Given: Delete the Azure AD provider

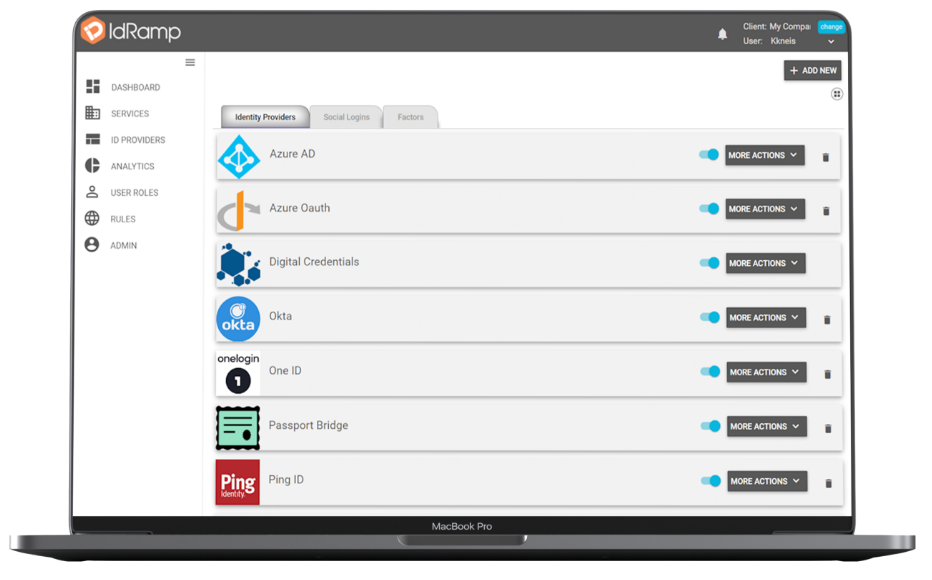Looking at the screenshot, I should point(826,157).
